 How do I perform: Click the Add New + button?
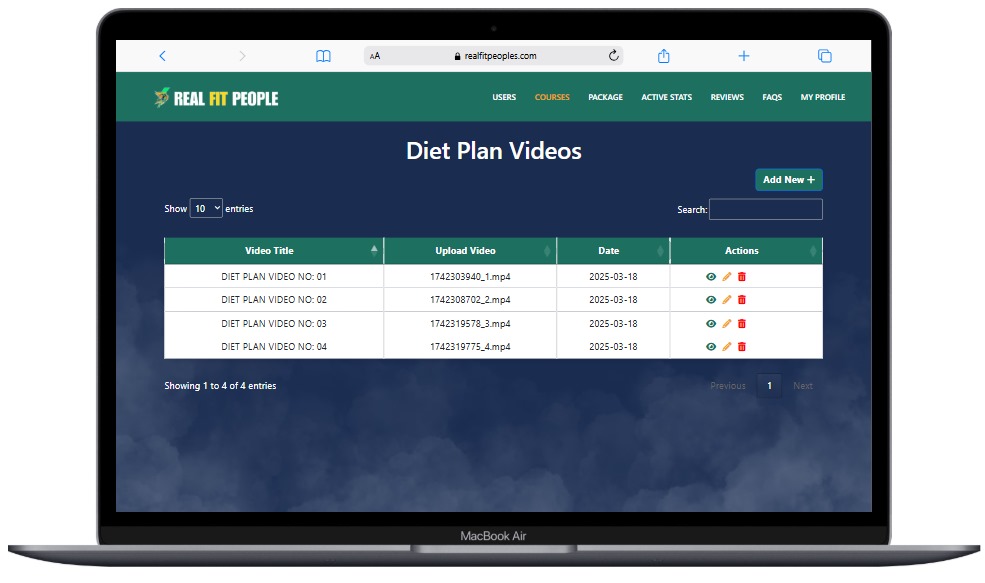pyautogui.click(x=788, y=180)
